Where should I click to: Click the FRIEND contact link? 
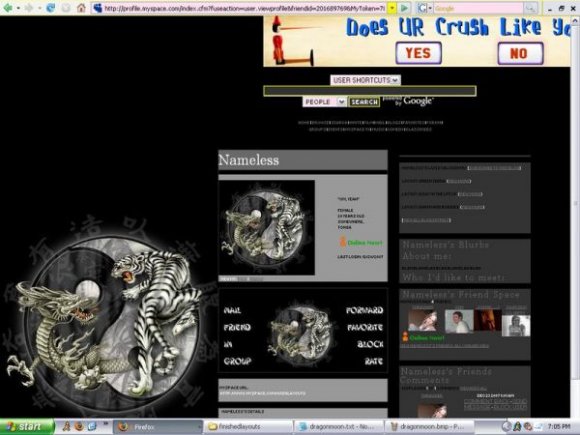pyautogui.click(x=237, y=327)
